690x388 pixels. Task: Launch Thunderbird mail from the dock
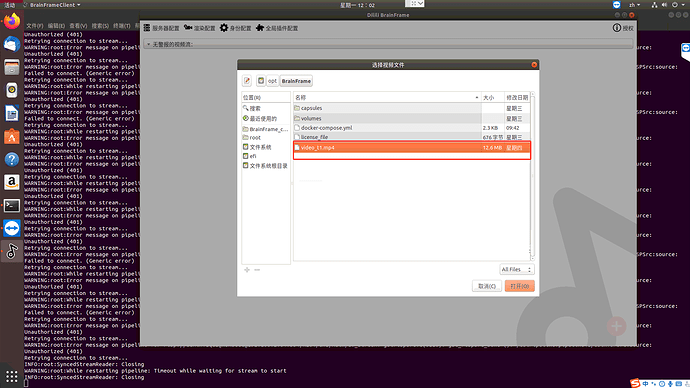click(x=12, y=44)
